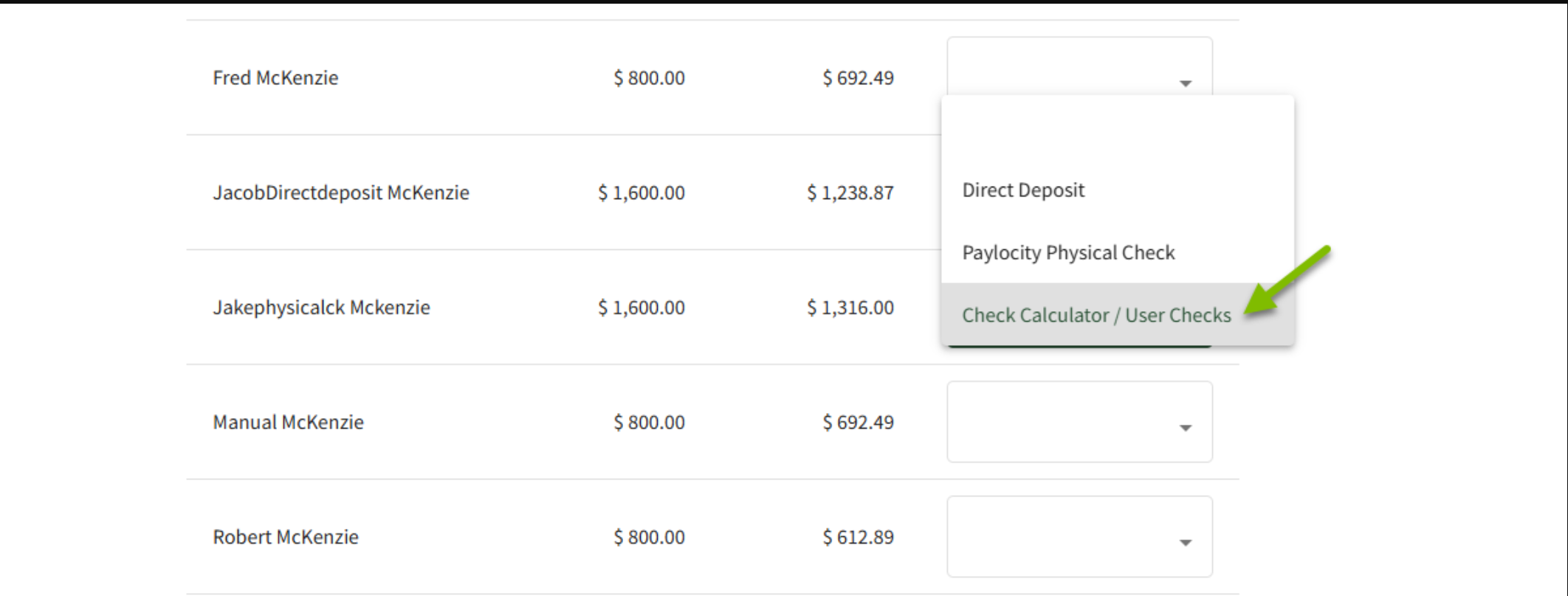
Task: Choose Check Calculator / User Checks option
Action: click(x=1096, y=315)
